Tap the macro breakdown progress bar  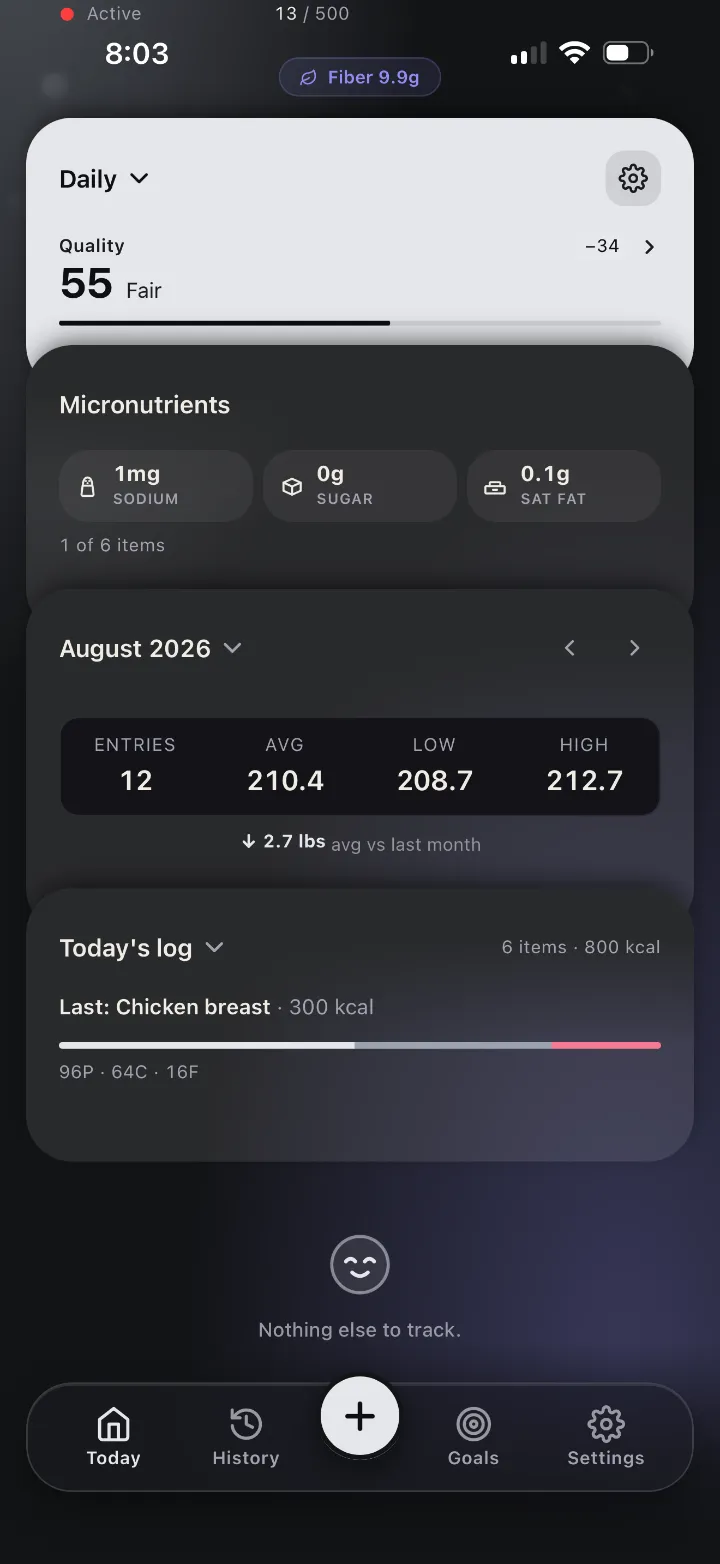coord(360,1045)
